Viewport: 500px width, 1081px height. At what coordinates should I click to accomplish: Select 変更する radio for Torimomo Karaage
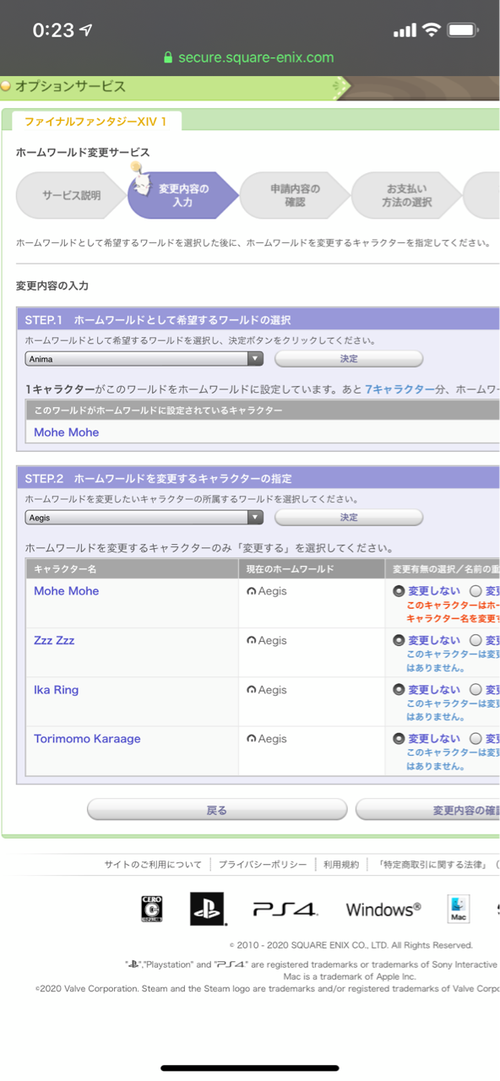[x=476, y=738]
